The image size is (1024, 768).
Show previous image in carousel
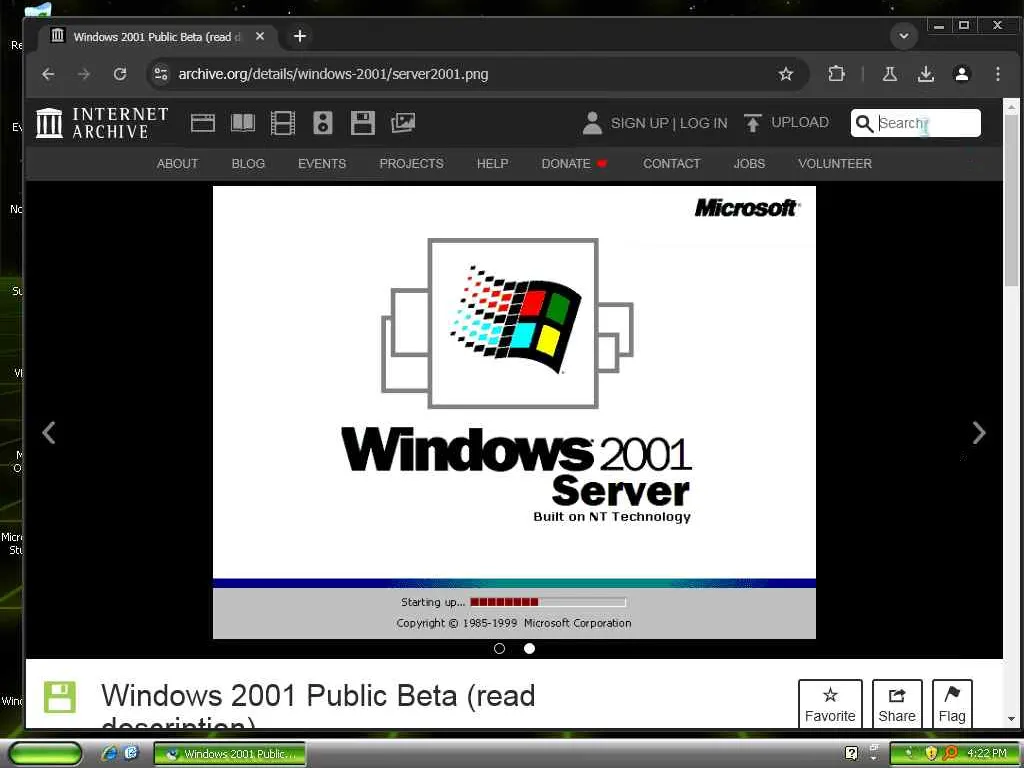coord(48,432)
